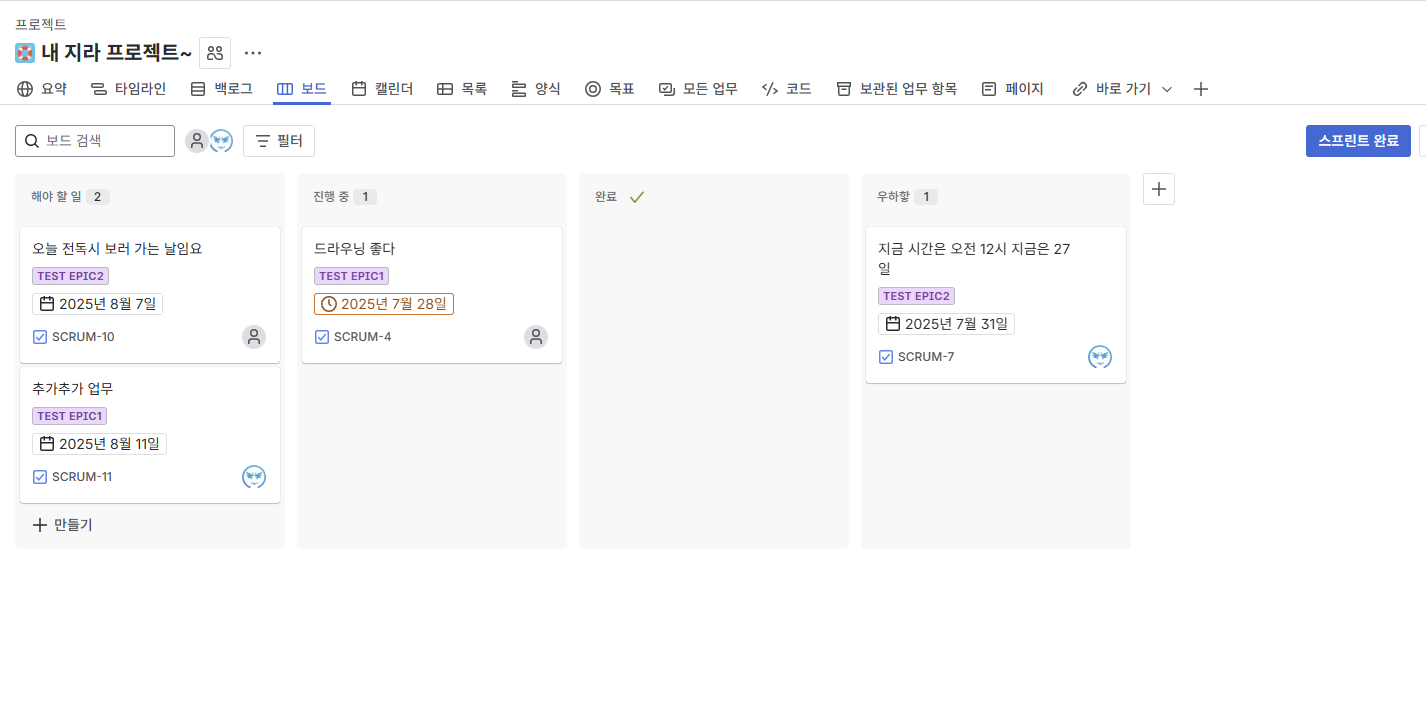Screen dimensions: 1426x715
Task: Click assignee avatar on SCRUM-7 card
Action: 1100,357
